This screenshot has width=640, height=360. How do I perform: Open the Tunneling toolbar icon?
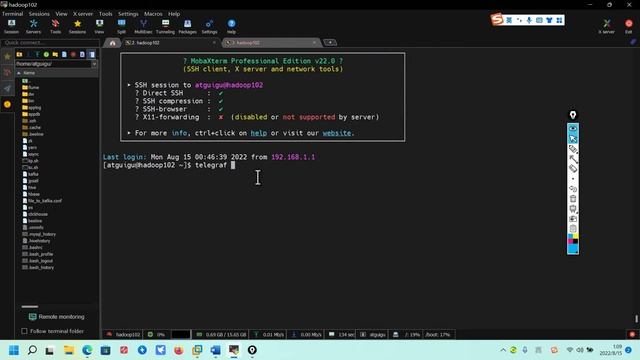tap(165, 26)
